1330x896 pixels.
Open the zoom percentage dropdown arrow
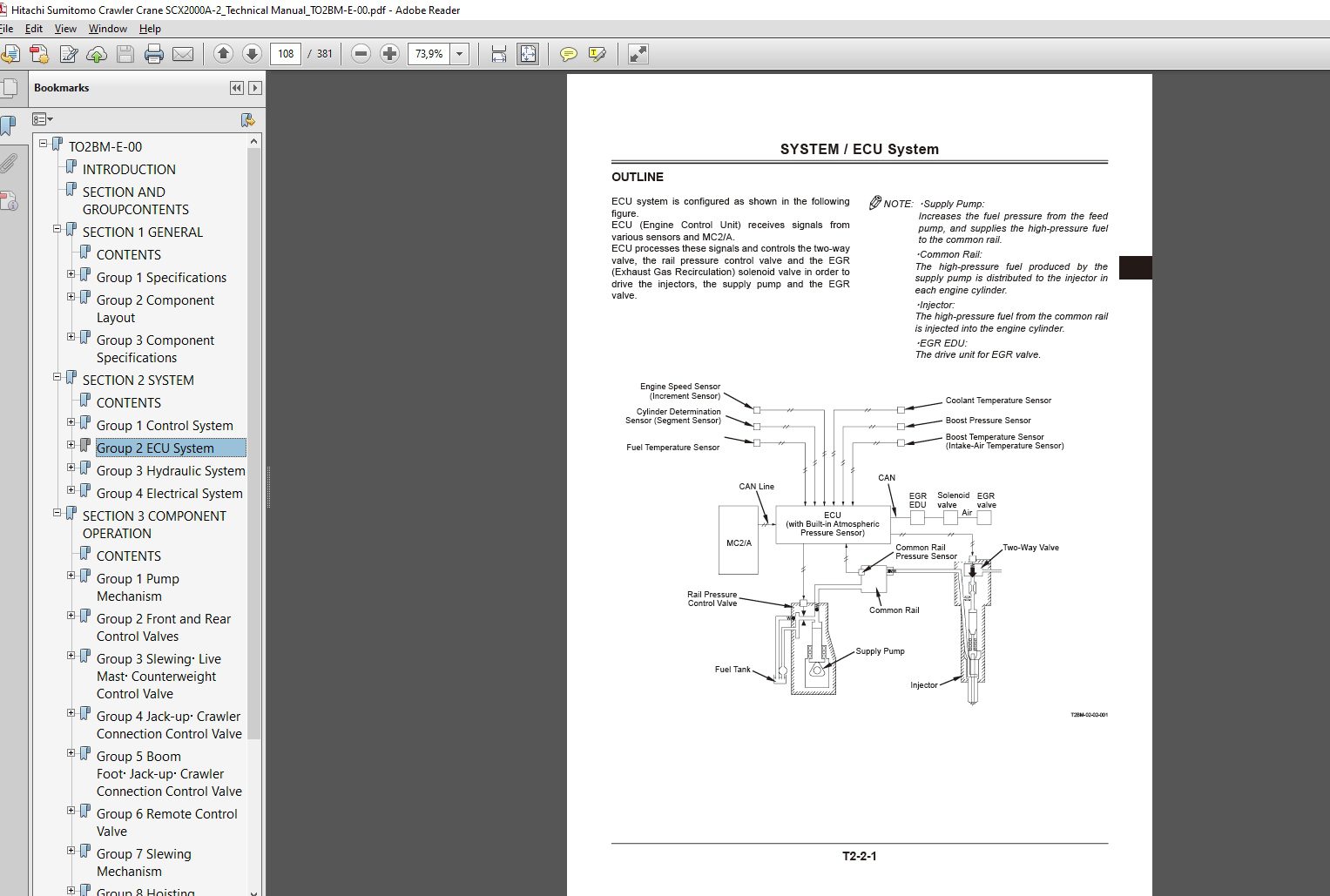click(460, 54)
